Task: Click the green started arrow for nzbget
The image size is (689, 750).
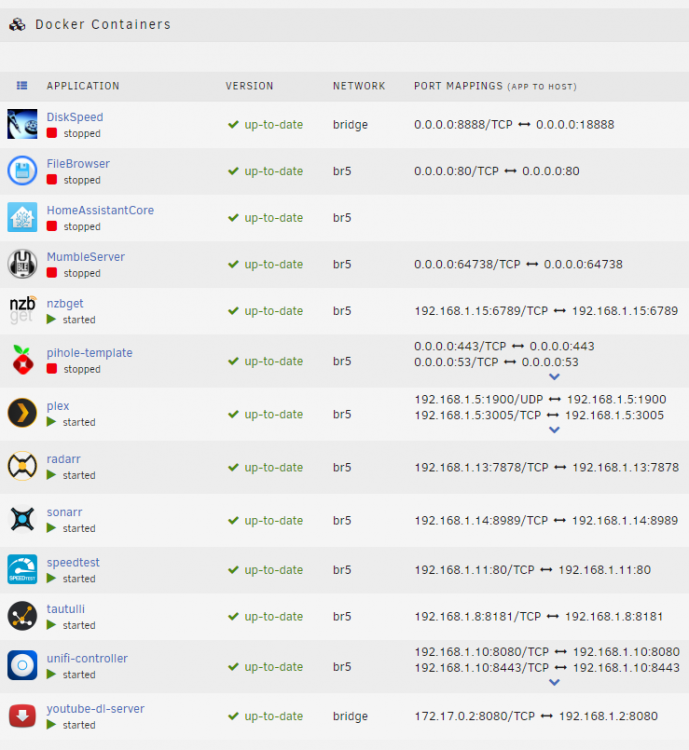Action: point(51,319)
